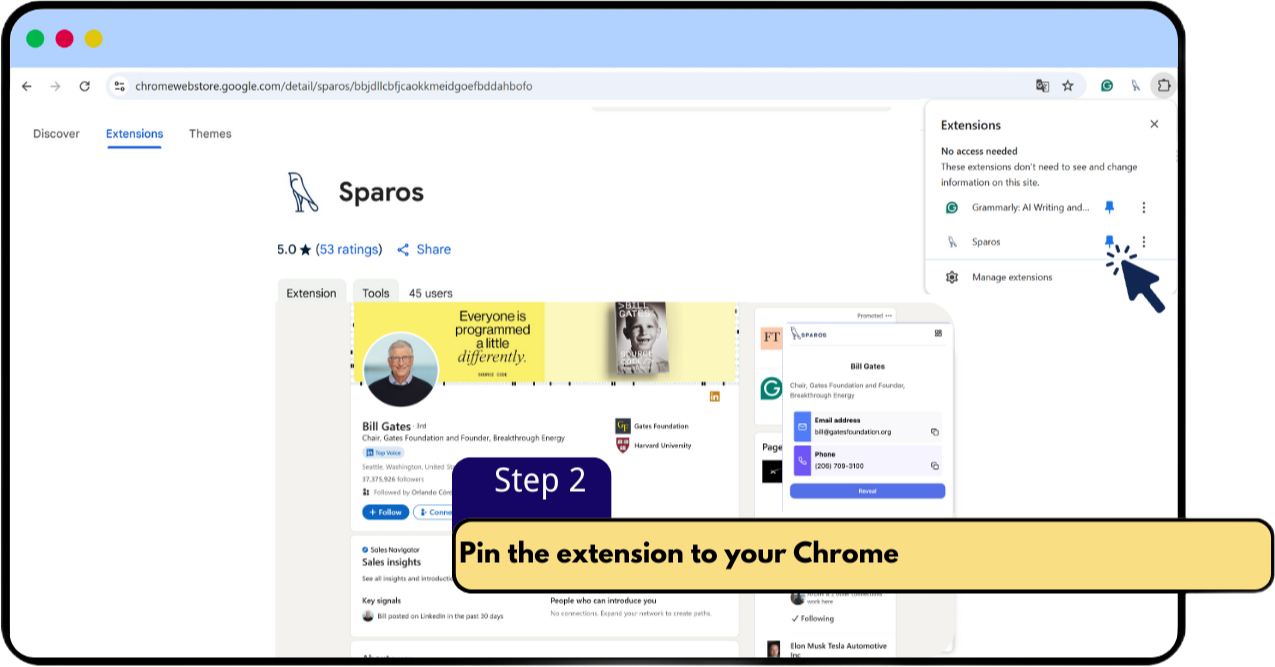Click the Sparos extension icon in the toolbar

tap(1135, 86)
